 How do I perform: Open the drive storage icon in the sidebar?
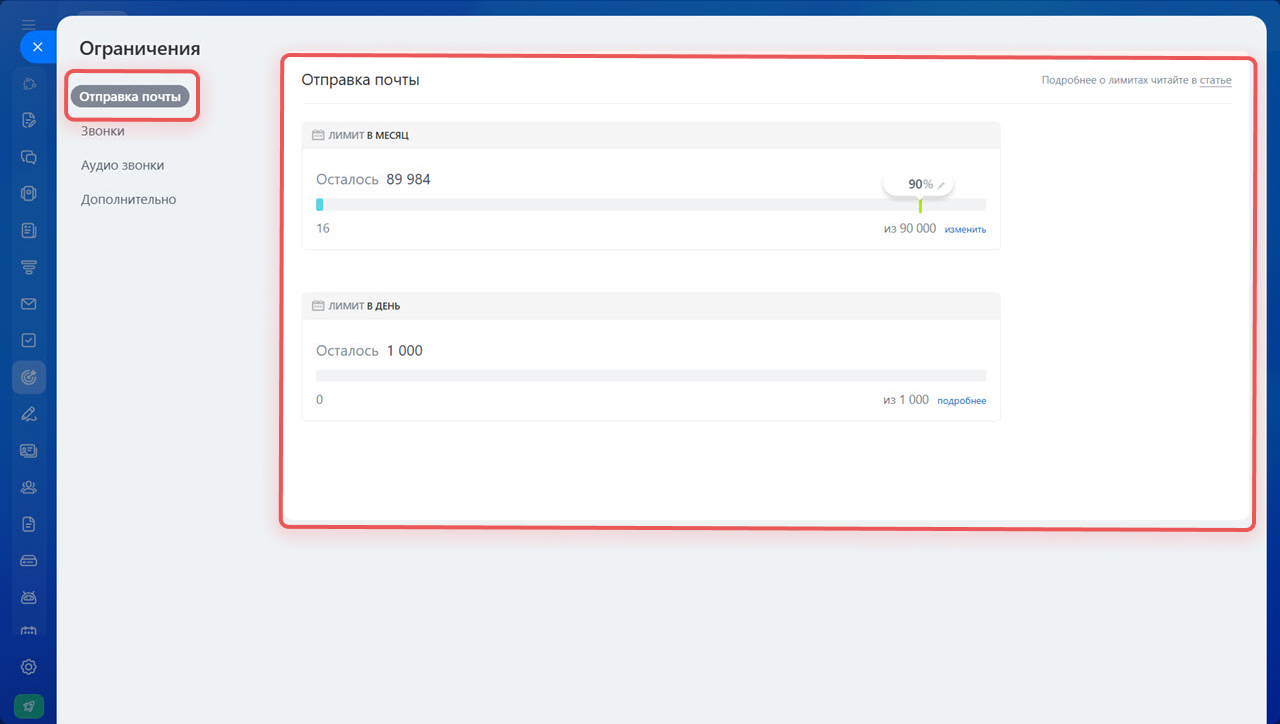pyautogui.click(x=28, y=561)
